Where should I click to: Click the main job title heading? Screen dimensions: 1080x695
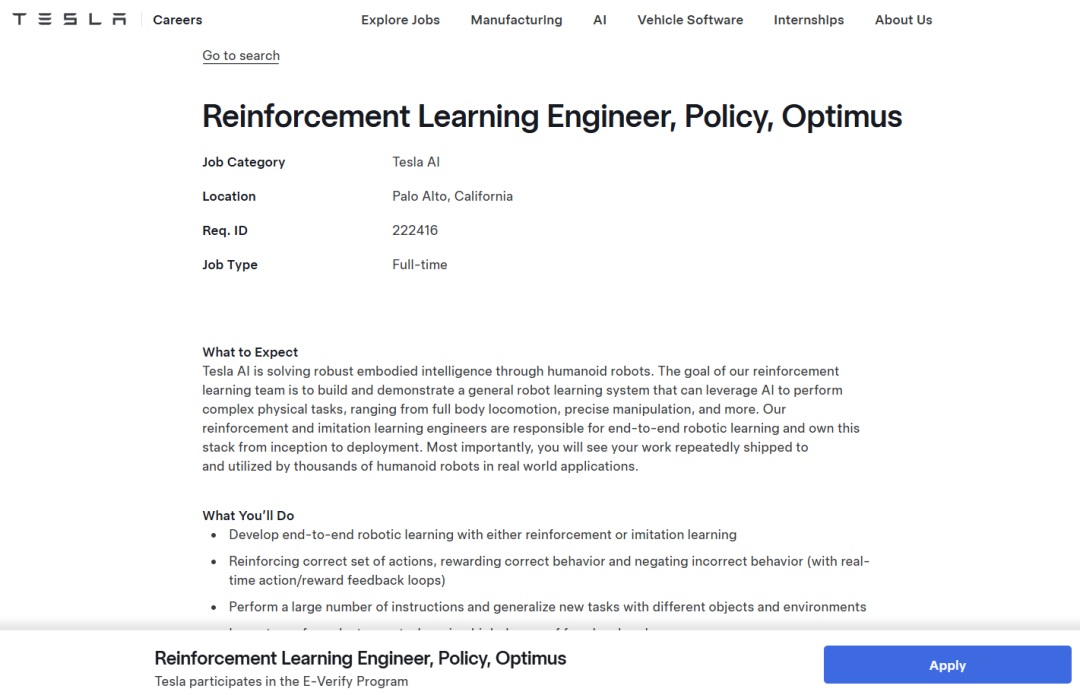click(x=552, y=117)
